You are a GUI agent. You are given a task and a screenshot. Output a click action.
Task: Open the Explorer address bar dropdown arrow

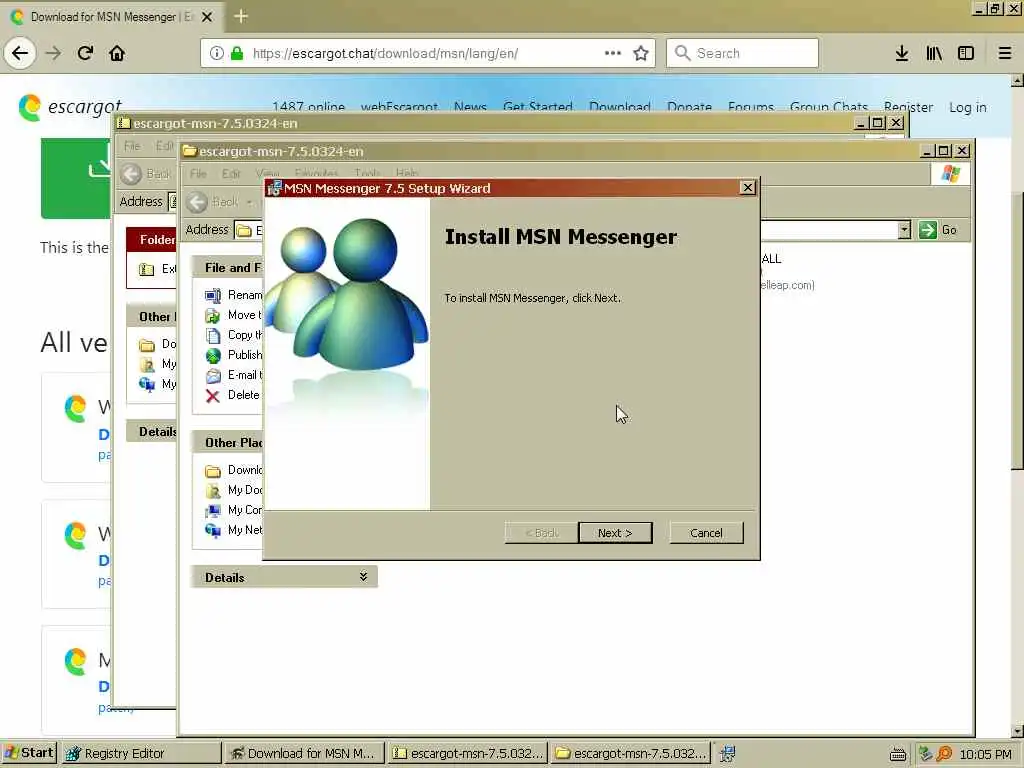point(904,230)
